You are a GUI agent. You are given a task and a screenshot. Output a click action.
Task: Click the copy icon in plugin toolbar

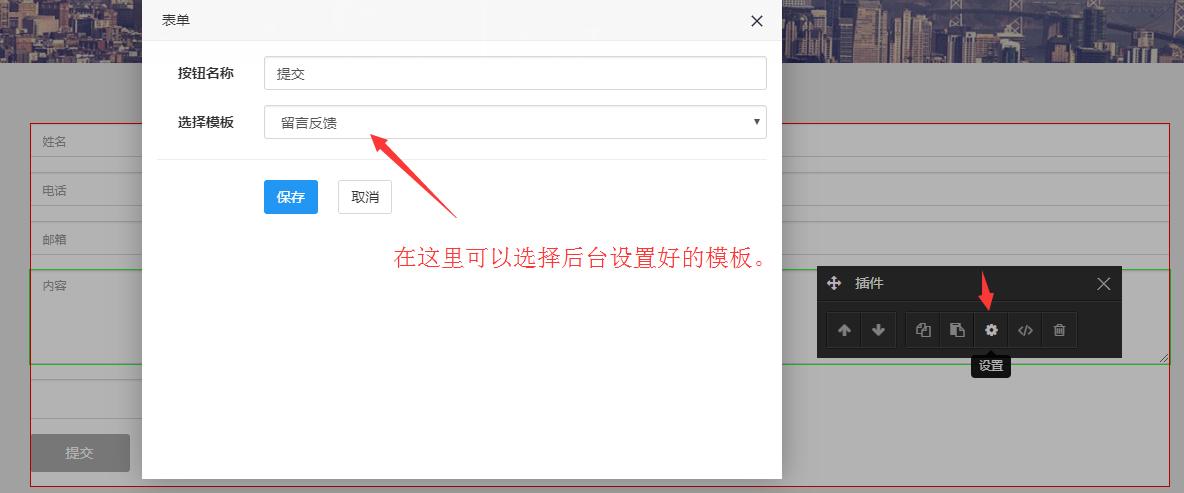point(923,330)
